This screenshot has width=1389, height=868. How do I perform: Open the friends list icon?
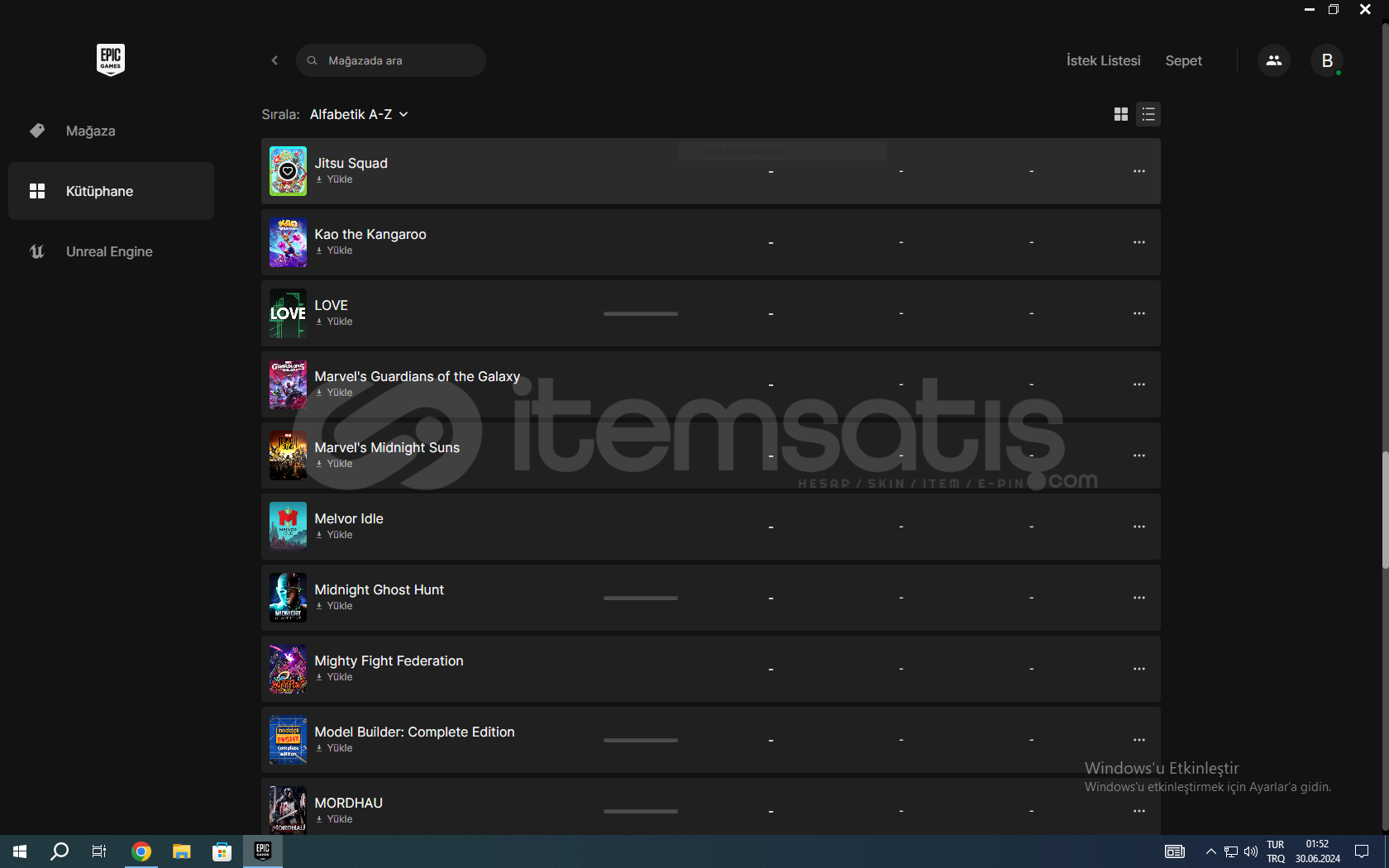click(x=1273, y=60)
